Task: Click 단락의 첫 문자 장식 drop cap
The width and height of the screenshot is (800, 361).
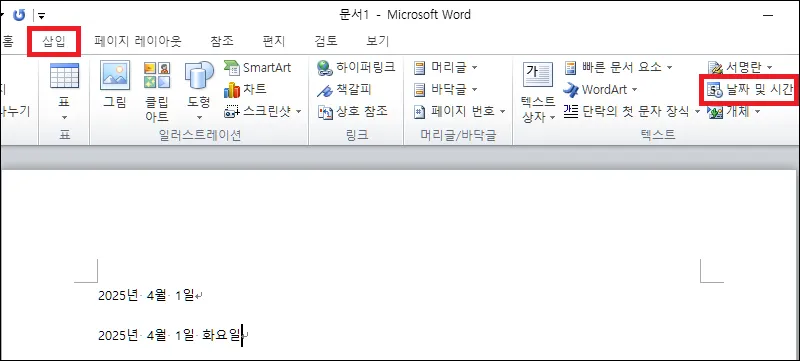Action: tap(633, 111)
